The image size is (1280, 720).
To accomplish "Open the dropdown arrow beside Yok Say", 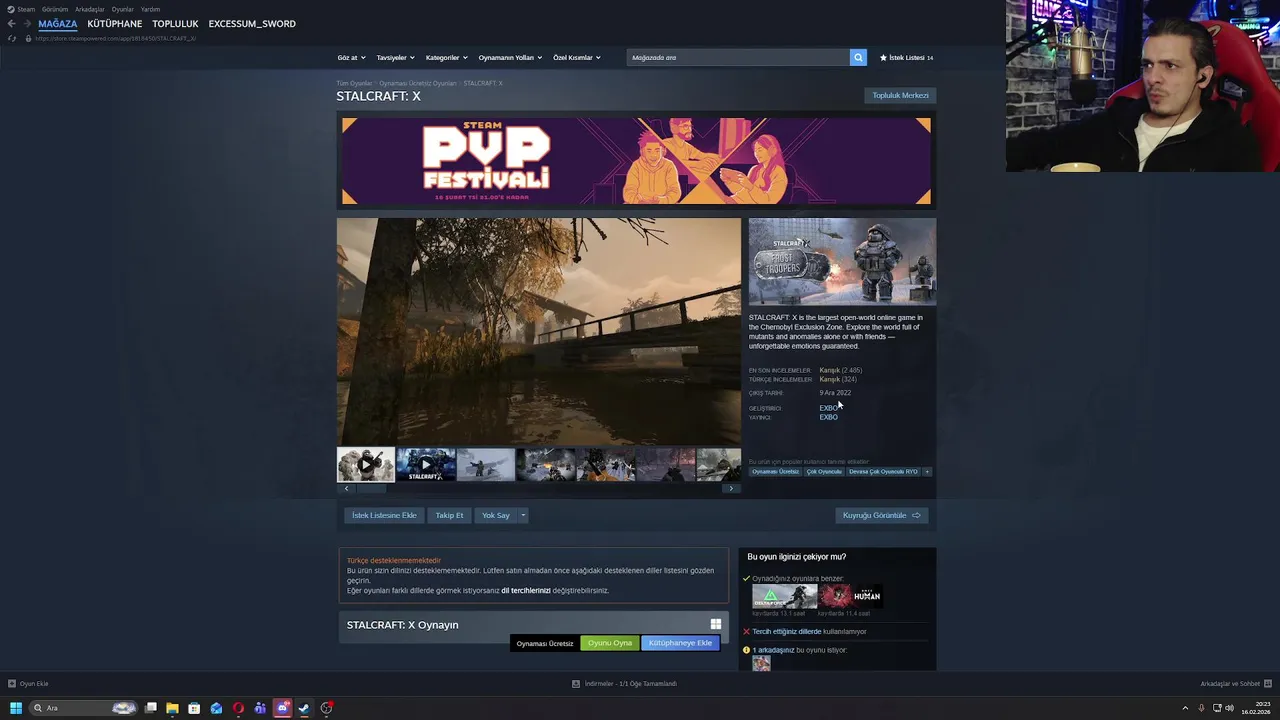I will (522, 515).
